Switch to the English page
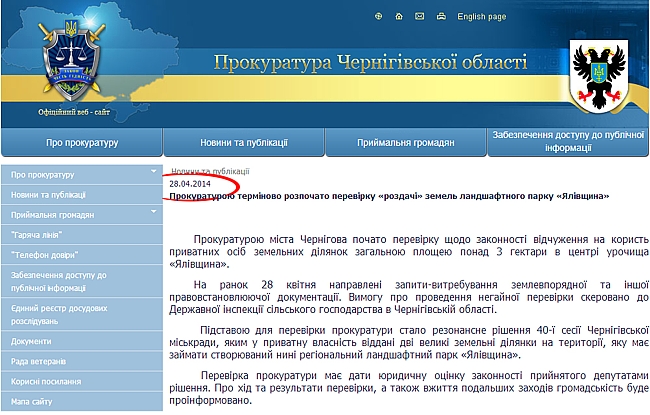Image resolution: width=650 pixels, height=415 pixels. click(481, 17)
